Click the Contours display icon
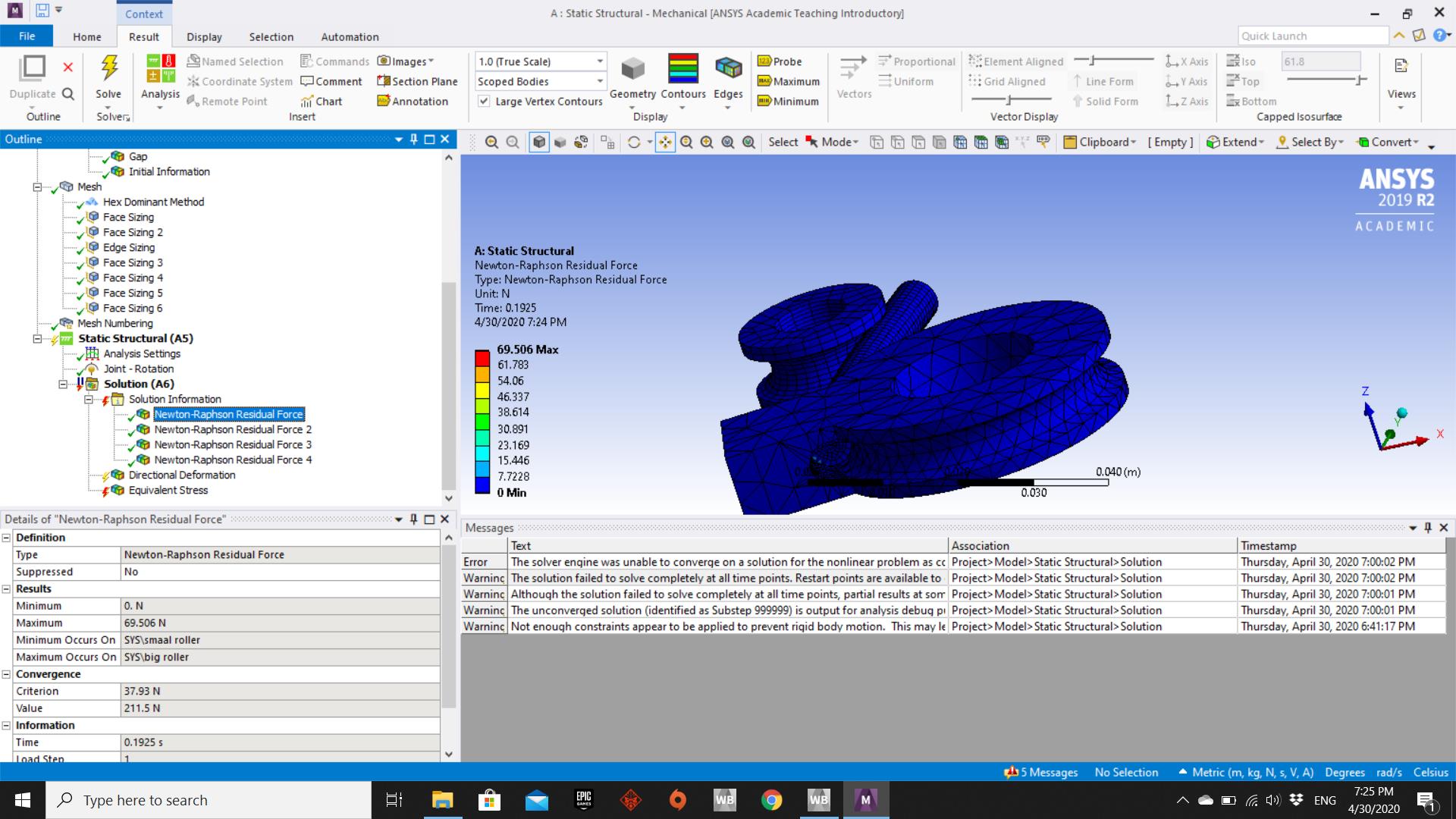1456x819 pixels. click(682, 68)
